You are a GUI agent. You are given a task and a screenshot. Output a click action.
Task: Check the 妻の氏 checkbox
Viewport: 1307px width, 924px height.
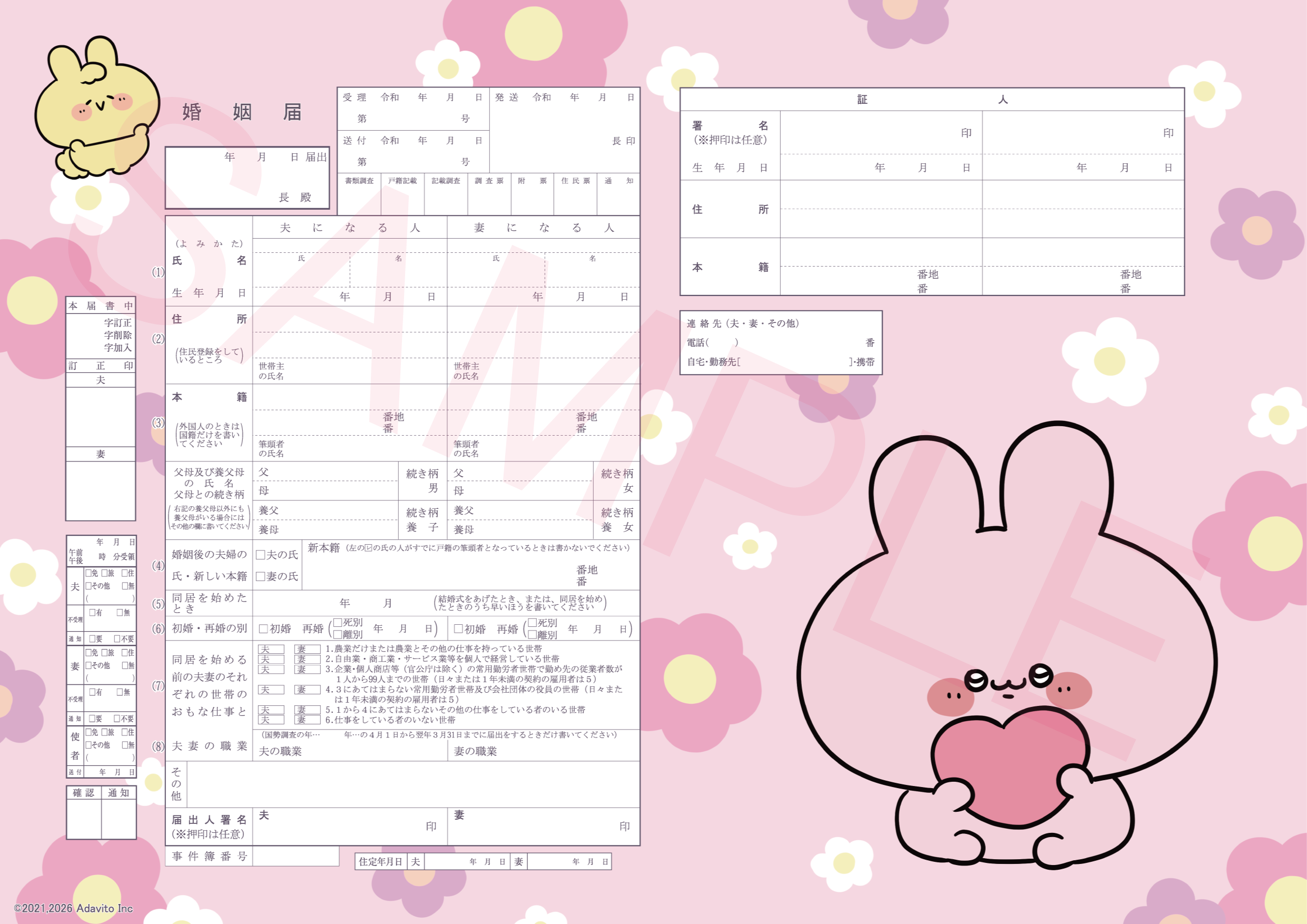(x=260, y=576)
